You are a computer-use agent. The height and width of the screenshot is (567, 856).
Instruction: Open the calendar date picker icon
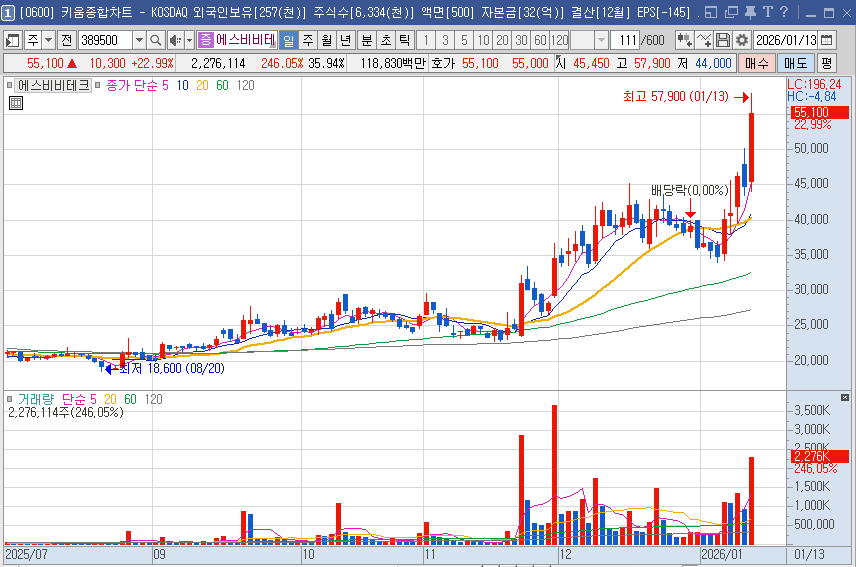(827, 40)
